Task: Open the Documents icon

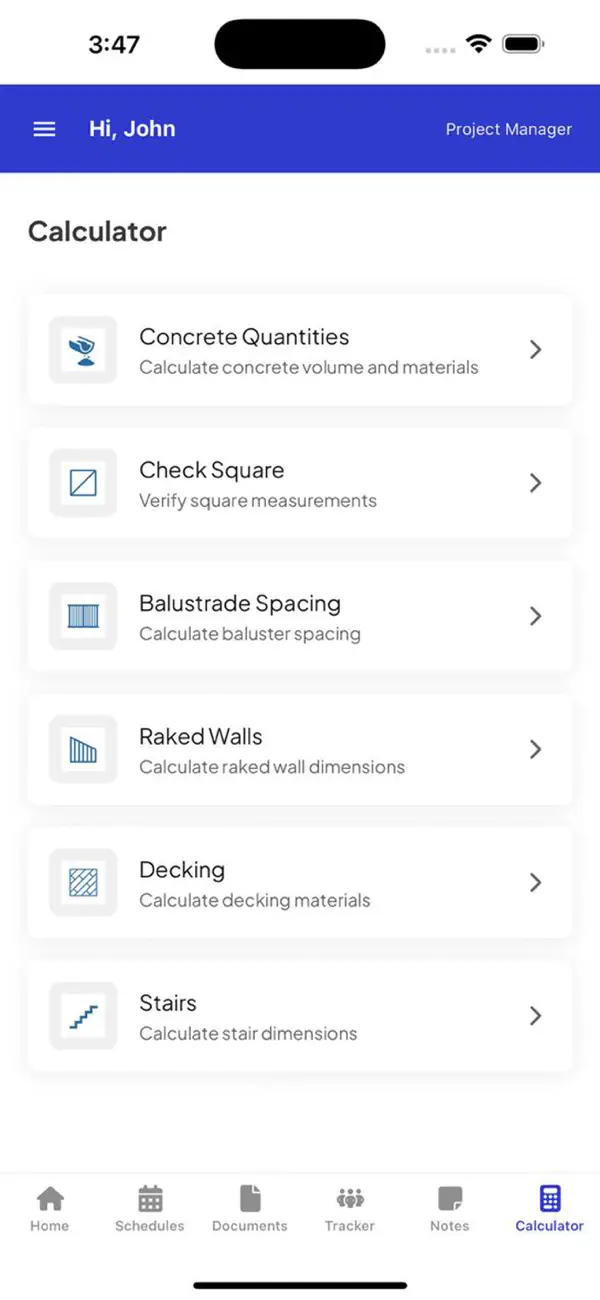Action: click(249, 1197)
